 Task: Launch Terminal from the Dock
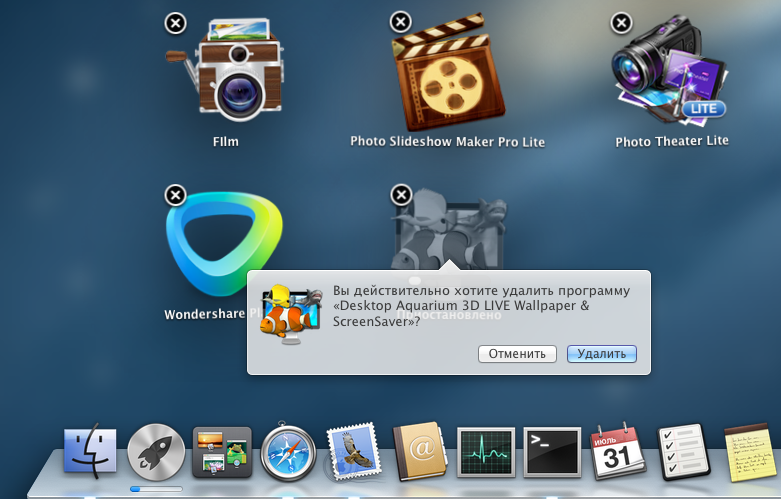552,452
